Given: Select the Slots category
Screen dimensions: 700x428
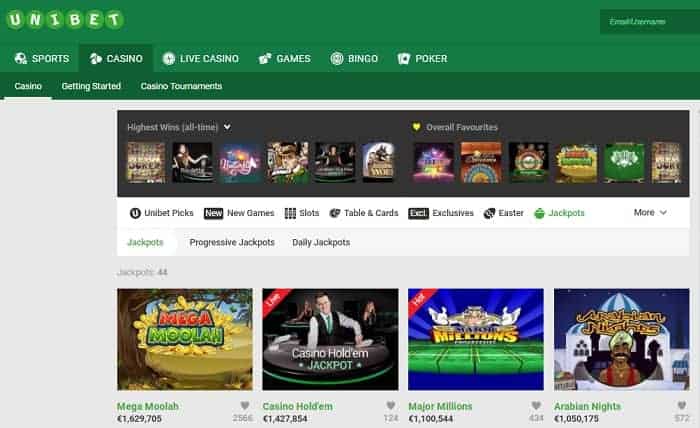Looking at the screenshot, I should click(x=302, y=213).
